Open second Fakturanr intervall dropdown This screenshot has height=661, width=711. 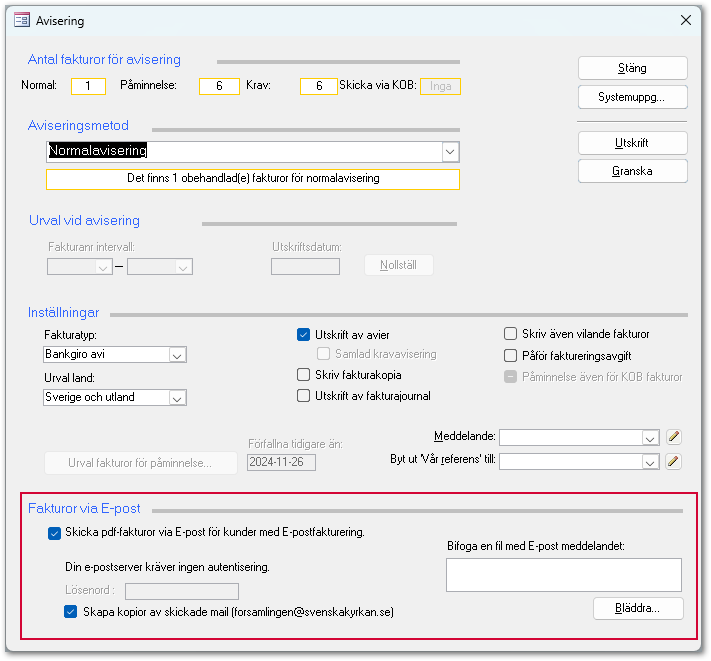[x=183, y=267]
